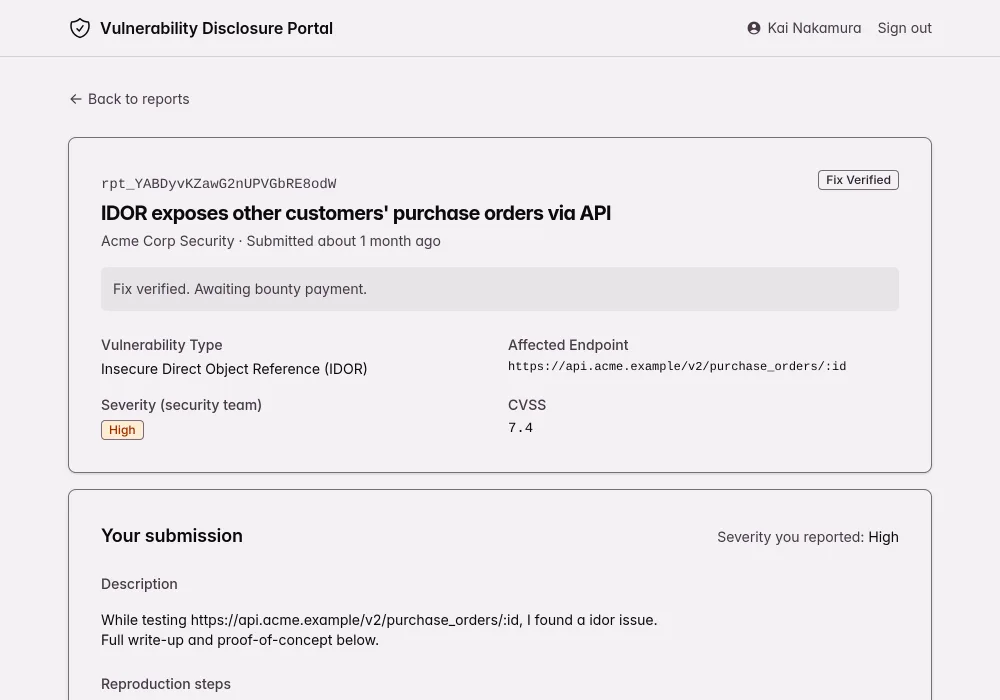The image size is (1000, 700).
Task: Select the affected endpoint URL value
Action: (x=677, y=367)
